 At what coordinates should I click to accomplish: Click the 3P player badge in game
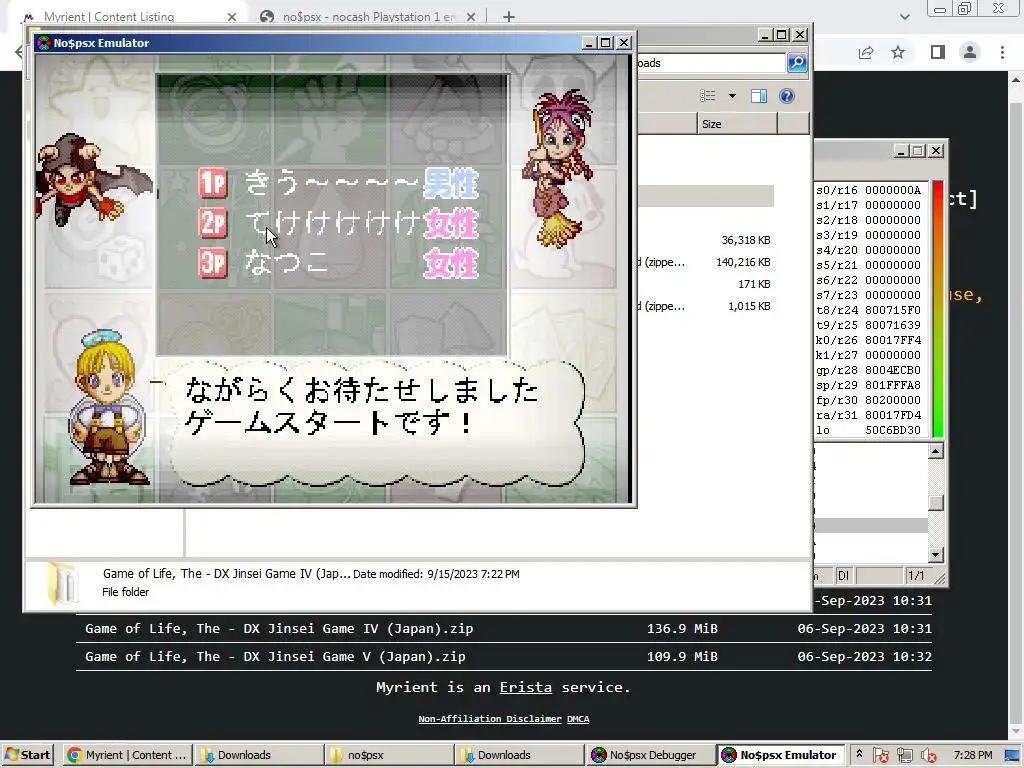click(x=213, y=263)
